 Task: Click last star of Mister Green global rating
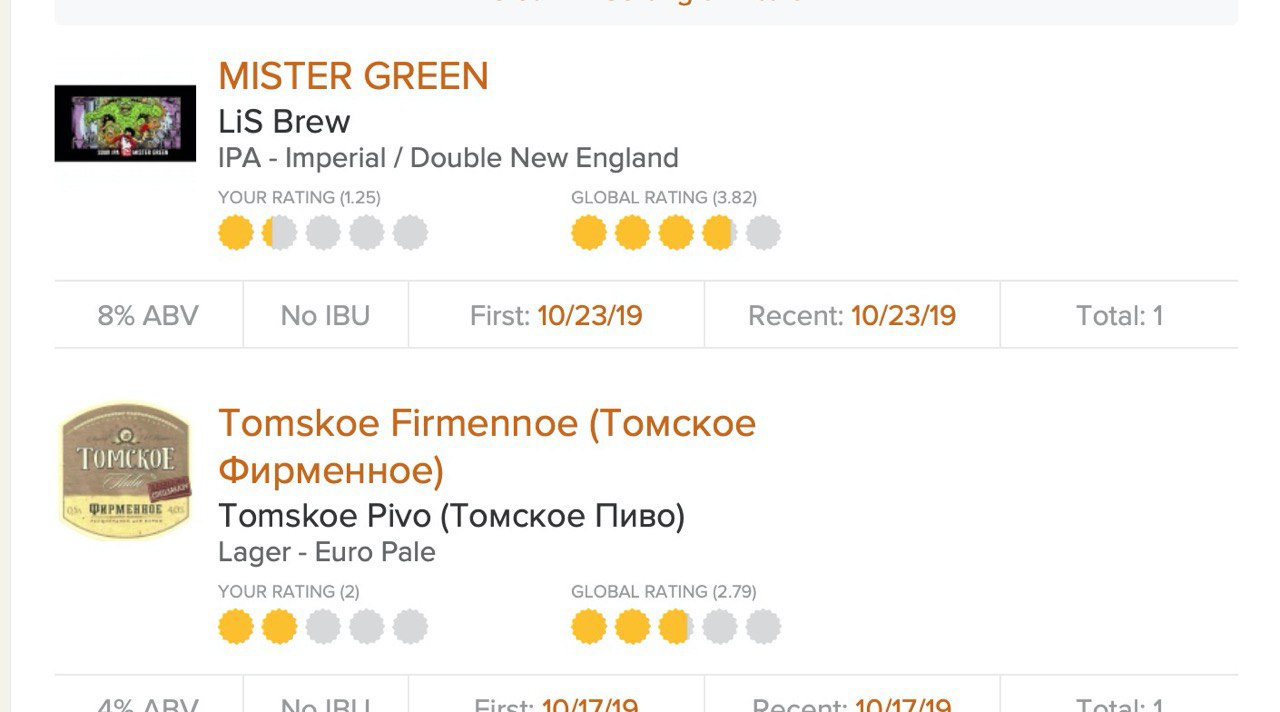(x=763, y=233)
